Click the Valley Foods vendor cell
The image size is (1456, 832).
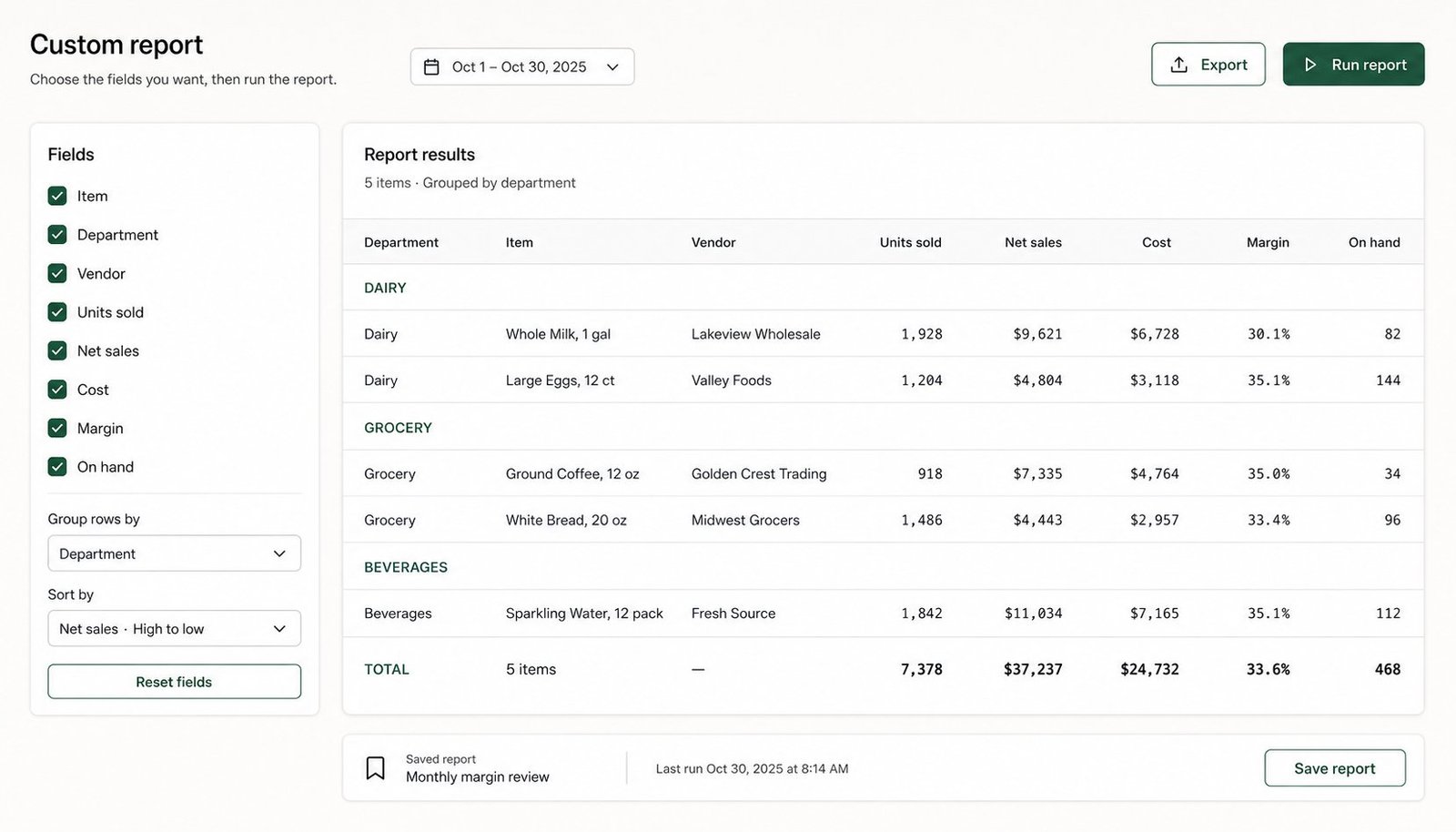731,380
